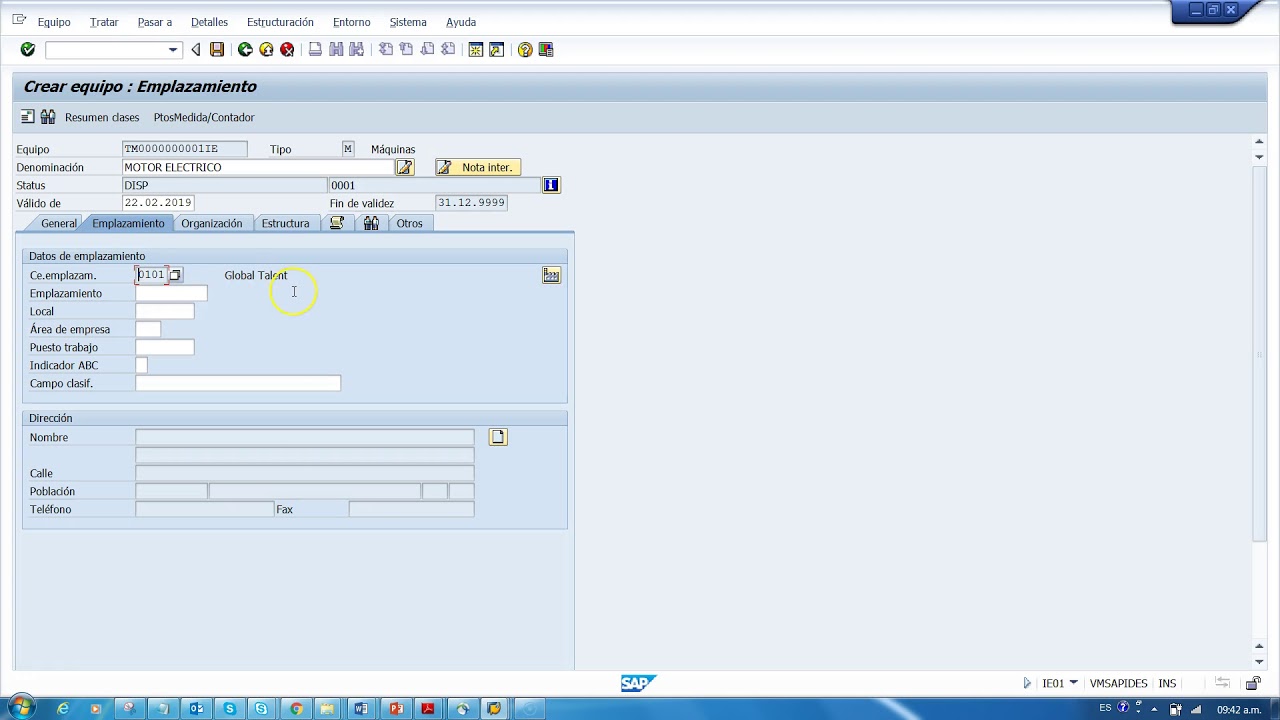Screen dimensions: 1280x720
Task: Click the Create New Session icon
Action: [476, 50]
